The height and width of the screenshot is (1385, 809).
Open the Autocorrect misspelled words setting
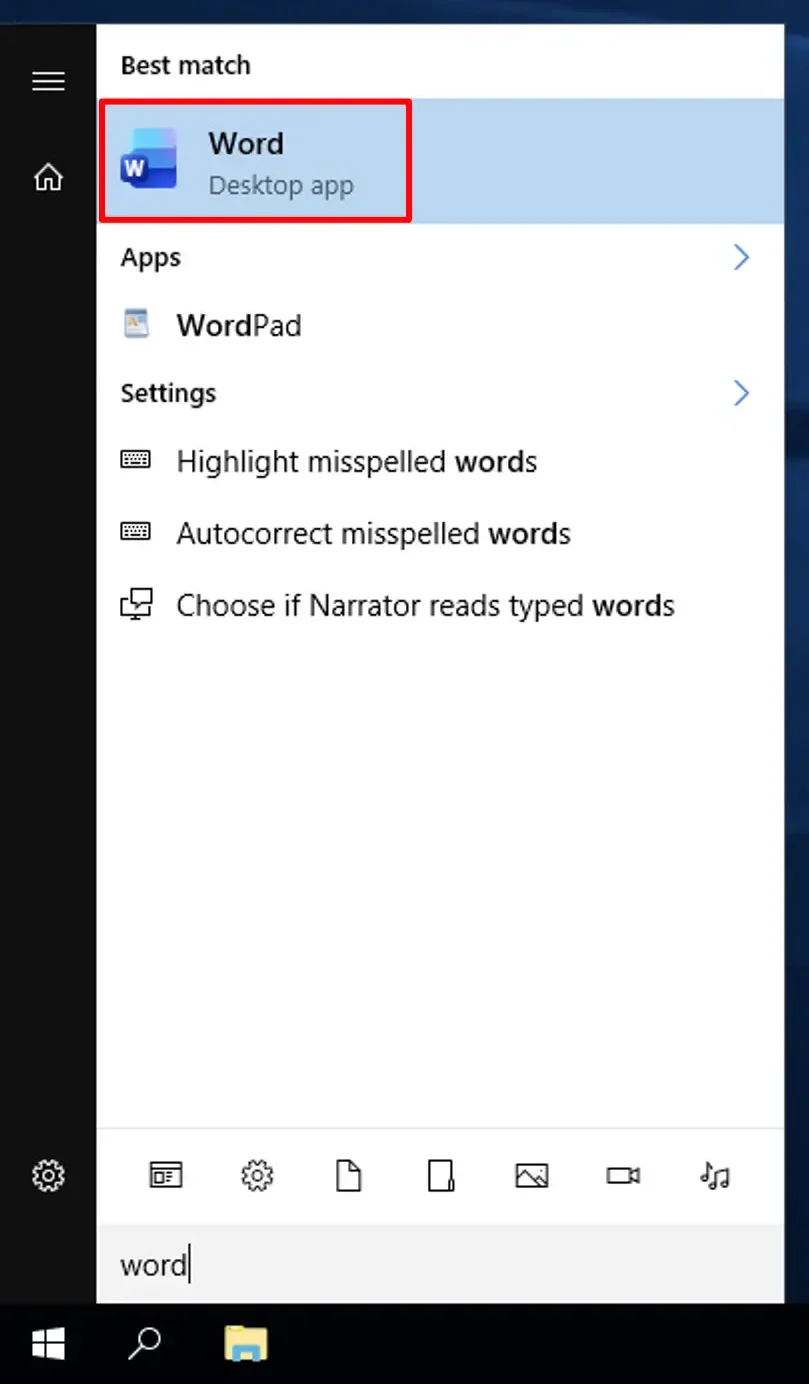coord(373,534)
